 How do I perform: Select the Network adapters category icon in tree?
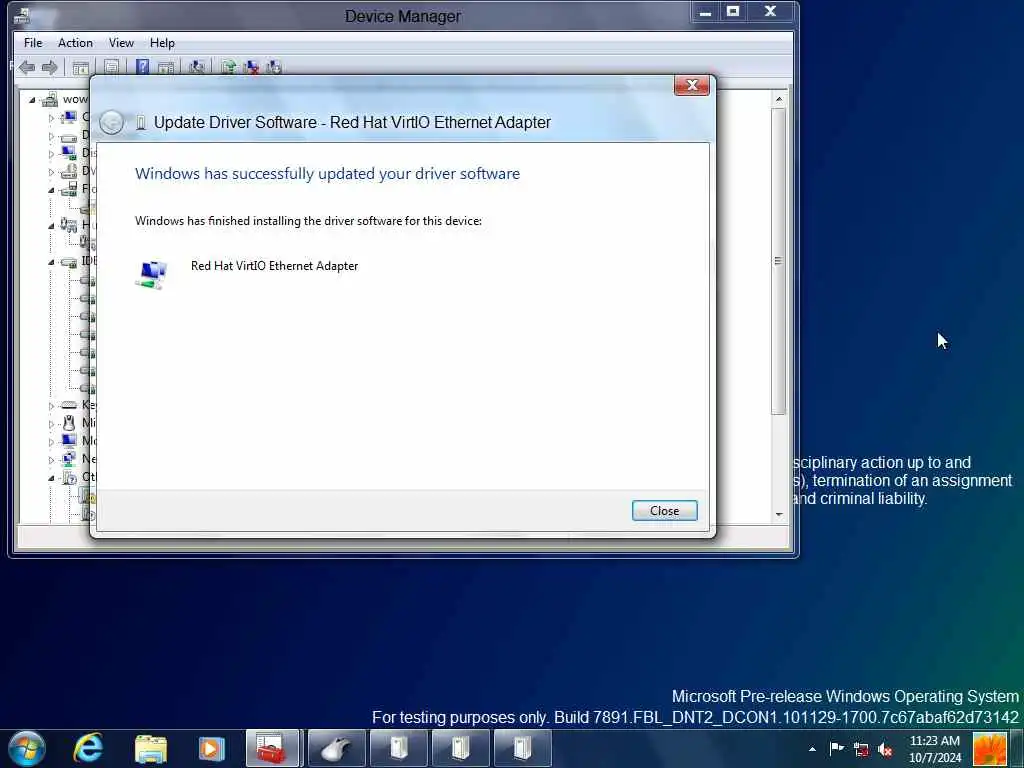pos(69,458)
